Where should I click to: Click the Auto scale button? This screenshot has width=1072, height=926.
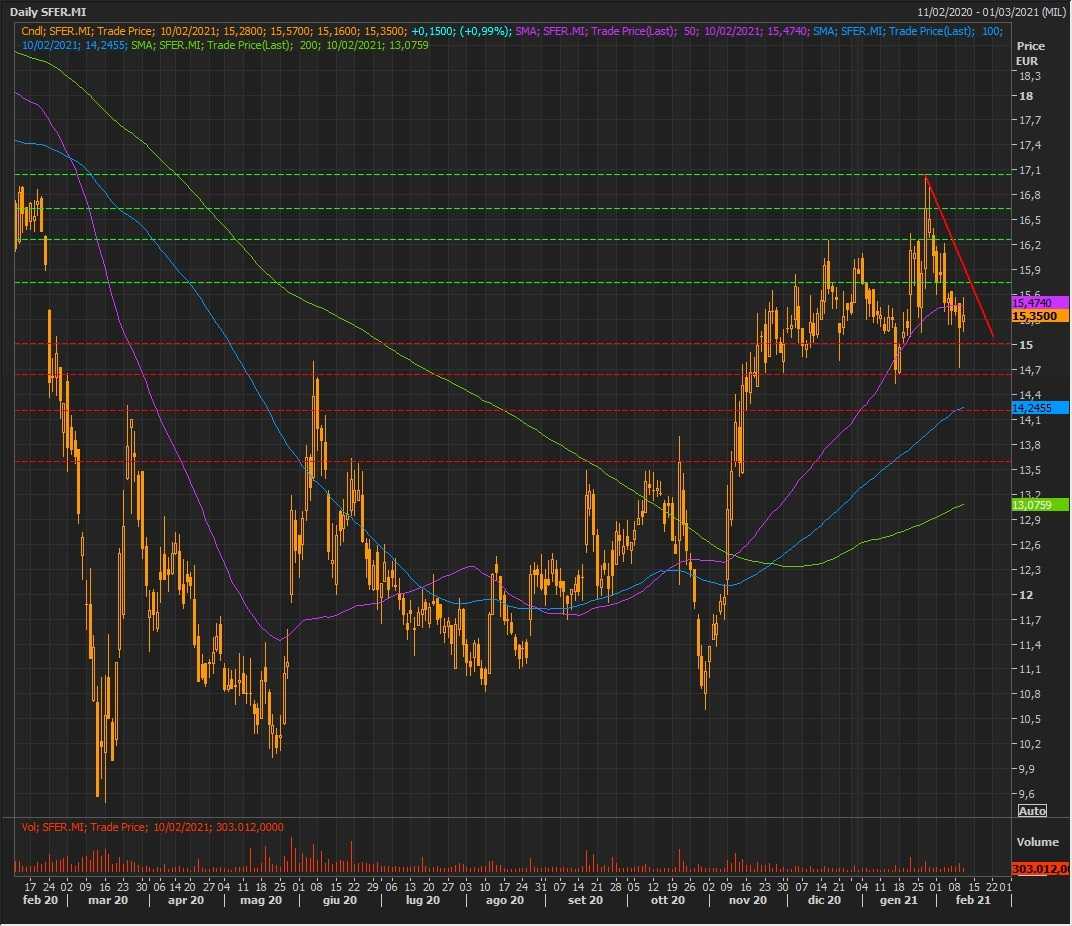(x=1032, y=810)
